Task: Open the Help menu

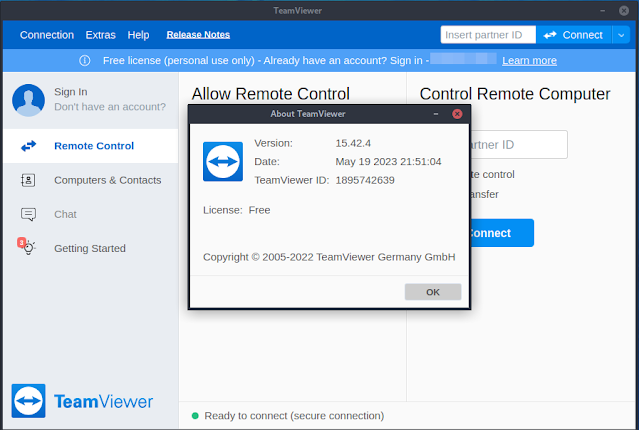Action: (138, 35)
